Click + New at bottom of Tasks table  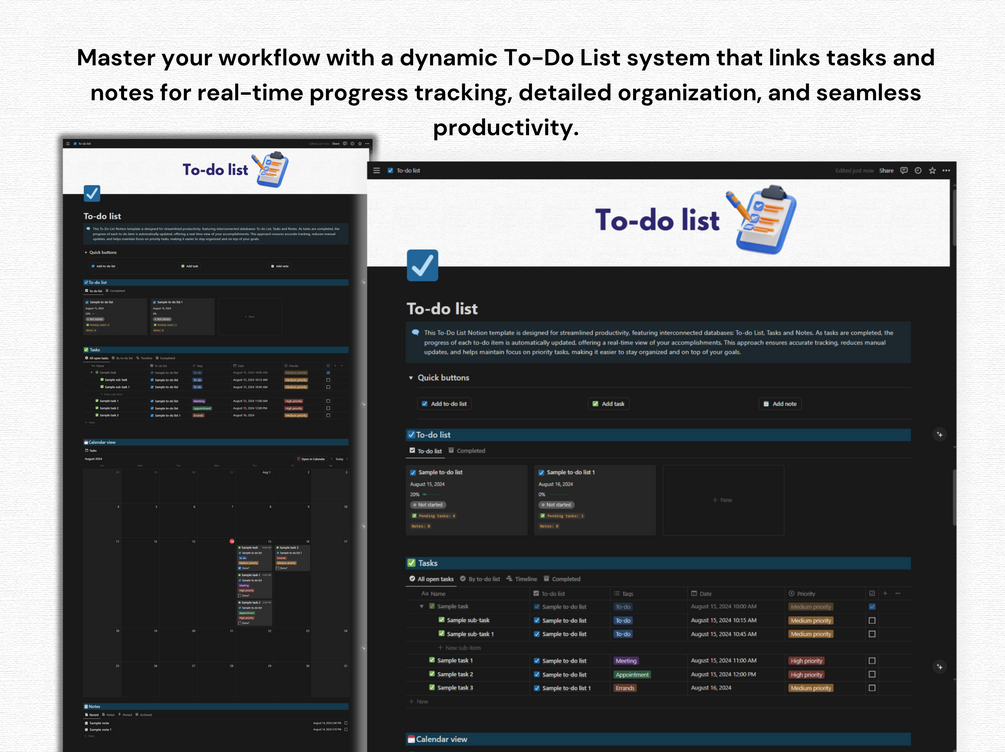click(419, 701)
